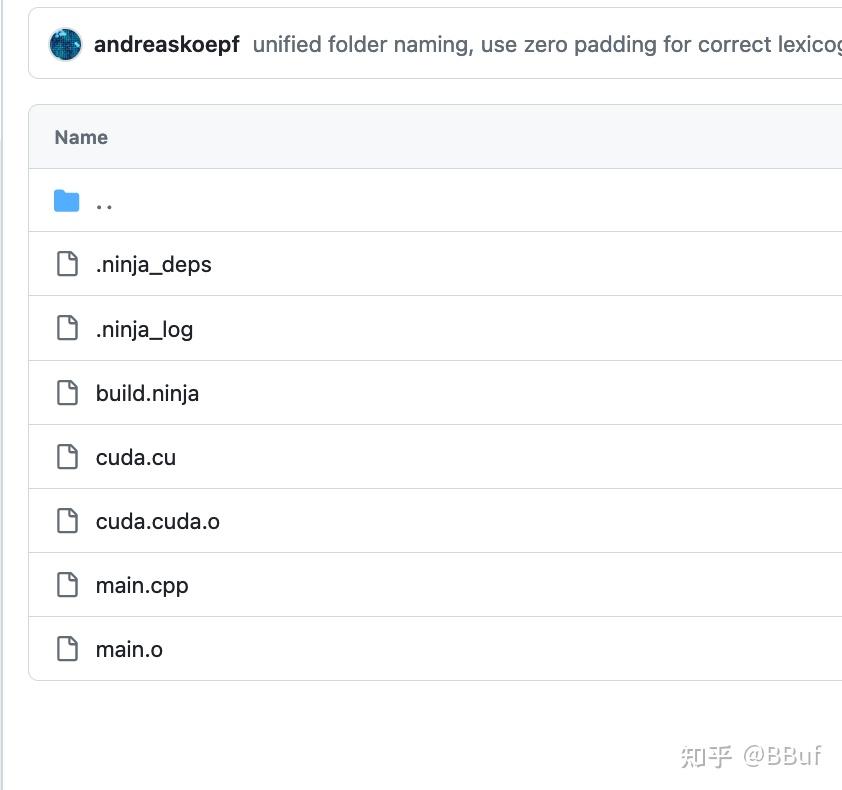Open the main.o object file
The width and height of the screenshot is (842, 790).
[x=129, y=649]
